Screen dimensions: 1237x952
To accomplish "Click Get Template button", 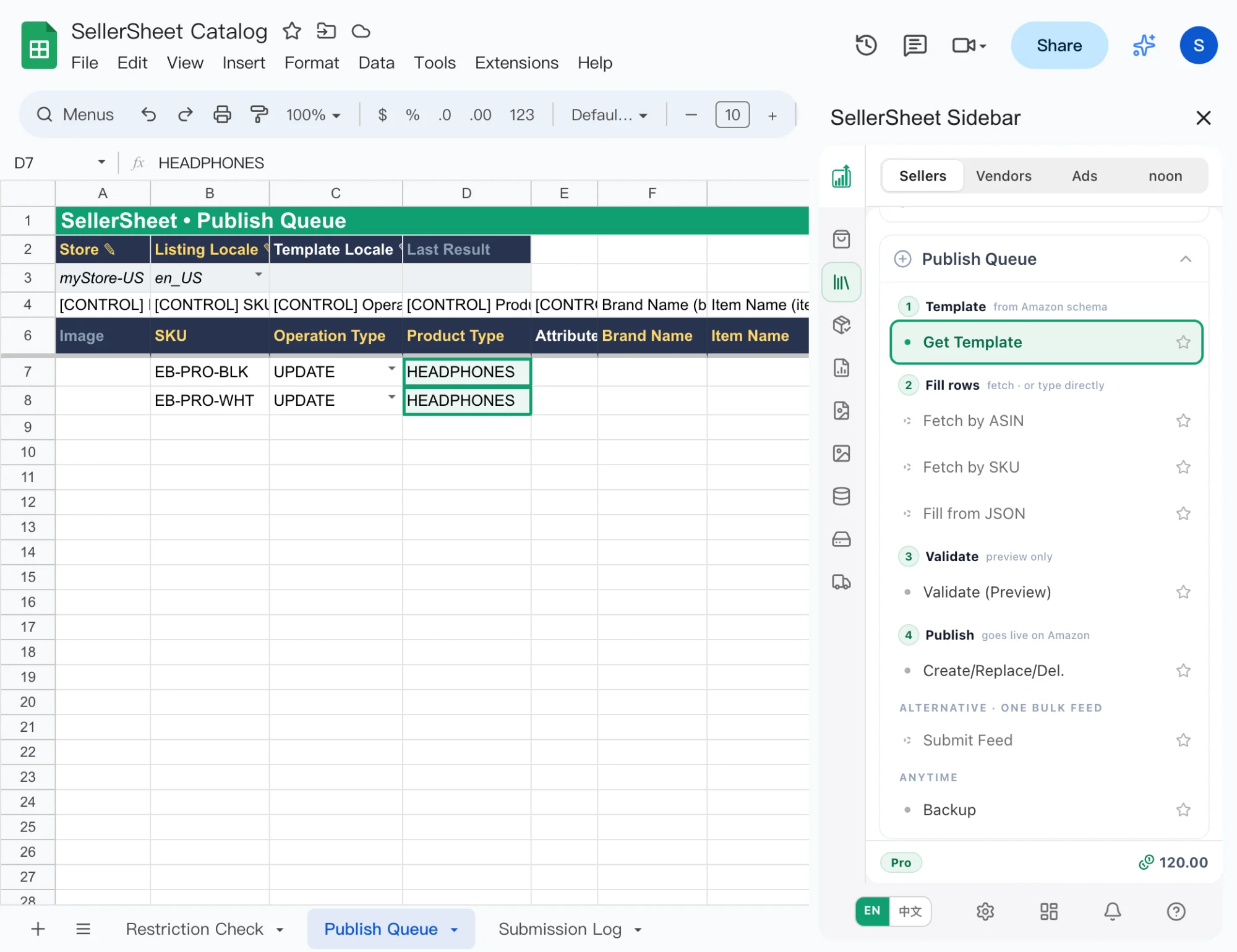I will [x=1046, y=342].
